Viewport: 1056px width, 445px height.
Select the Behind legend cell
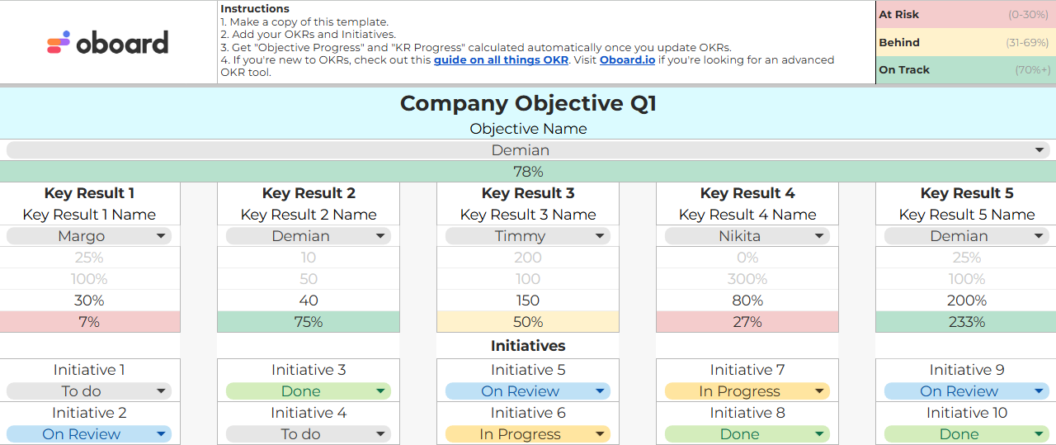pyautogui.click(x=966, y=42)
